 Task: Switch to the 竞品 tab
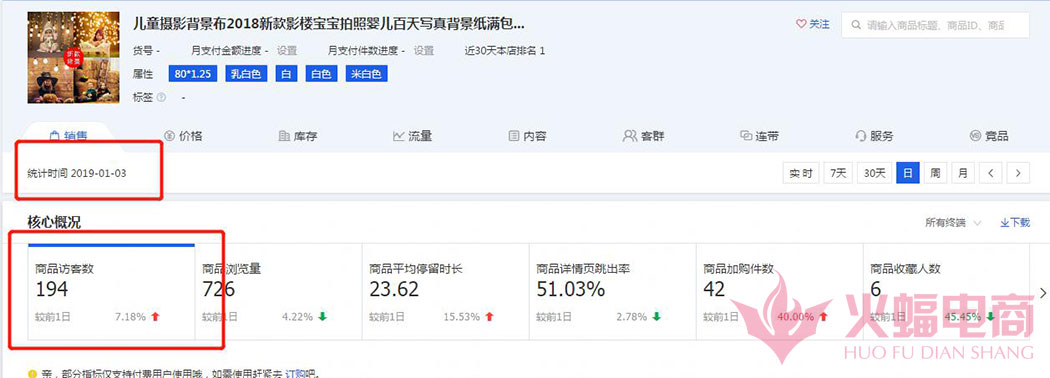click(x=989, y=136)
